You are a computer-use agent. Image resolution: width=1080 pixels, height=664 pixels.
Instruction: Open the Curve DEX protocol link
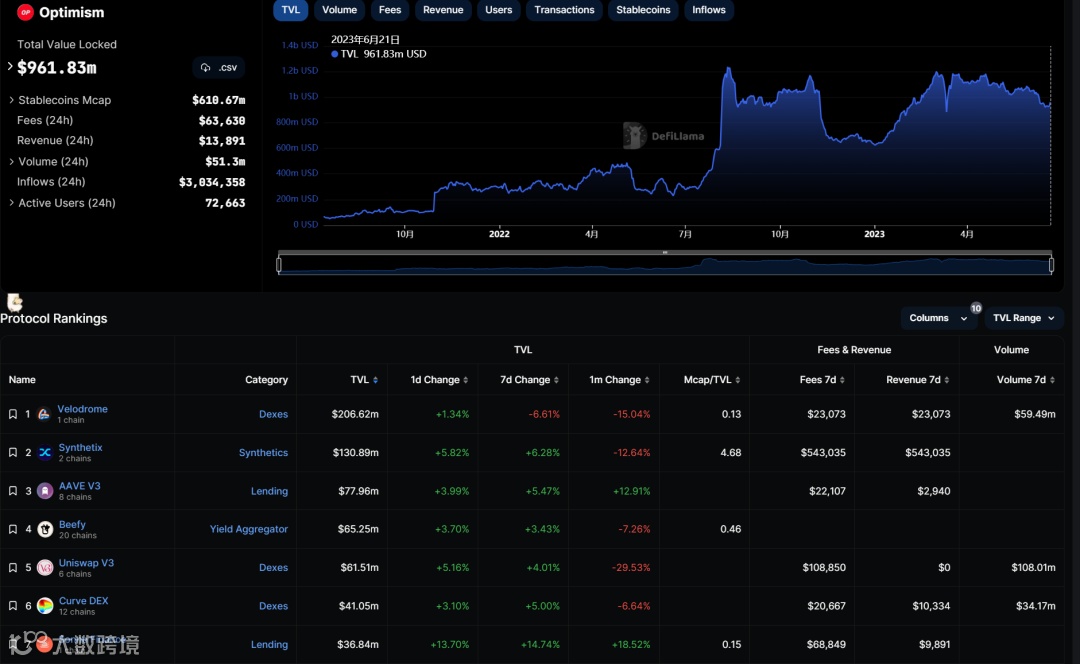pyautogui.click(x=83, y=601)
